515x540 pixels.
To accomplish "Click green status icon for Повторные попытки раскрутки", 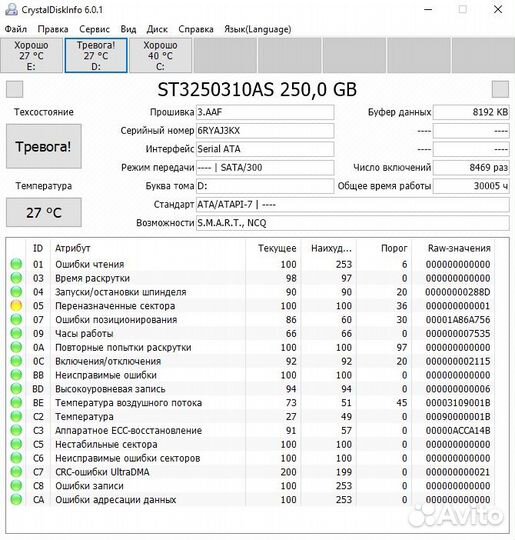I will click(x=16, y=347).
